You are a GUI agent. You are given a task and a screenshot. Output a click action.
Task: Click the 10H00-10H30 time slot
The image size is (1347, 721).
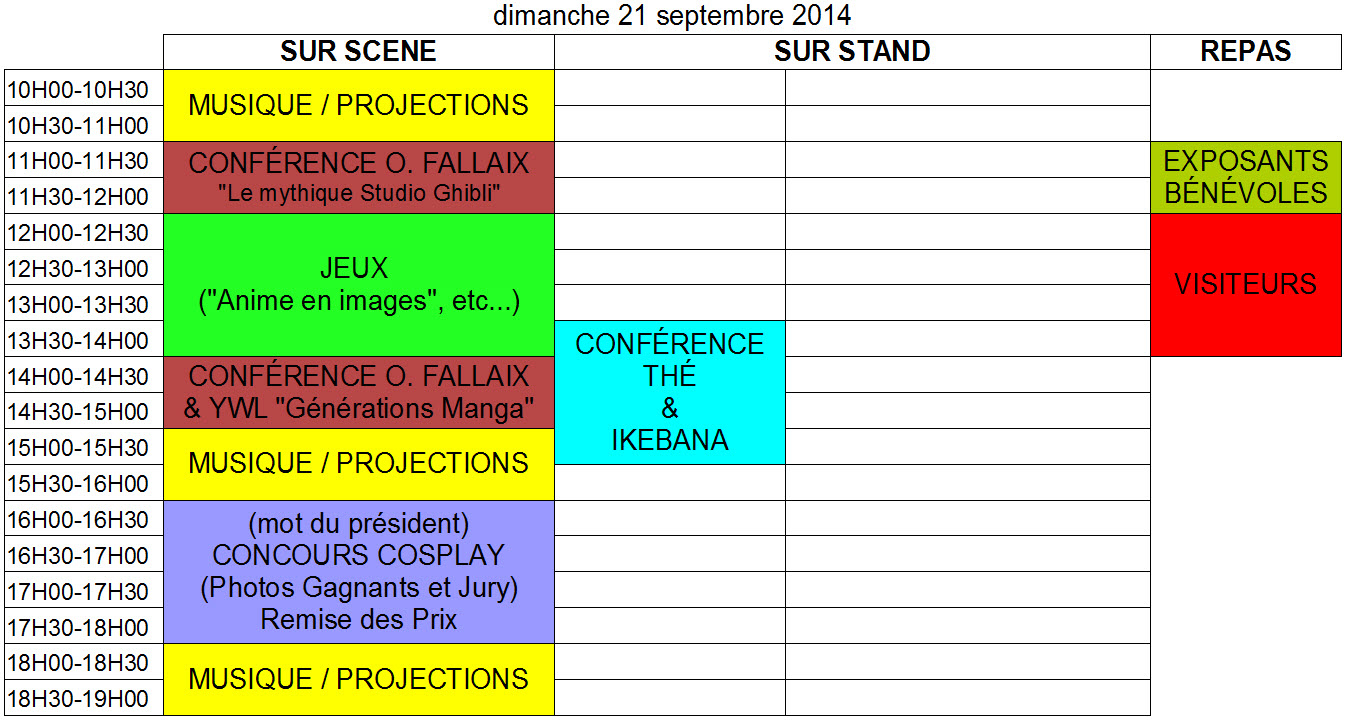[78, 90]
